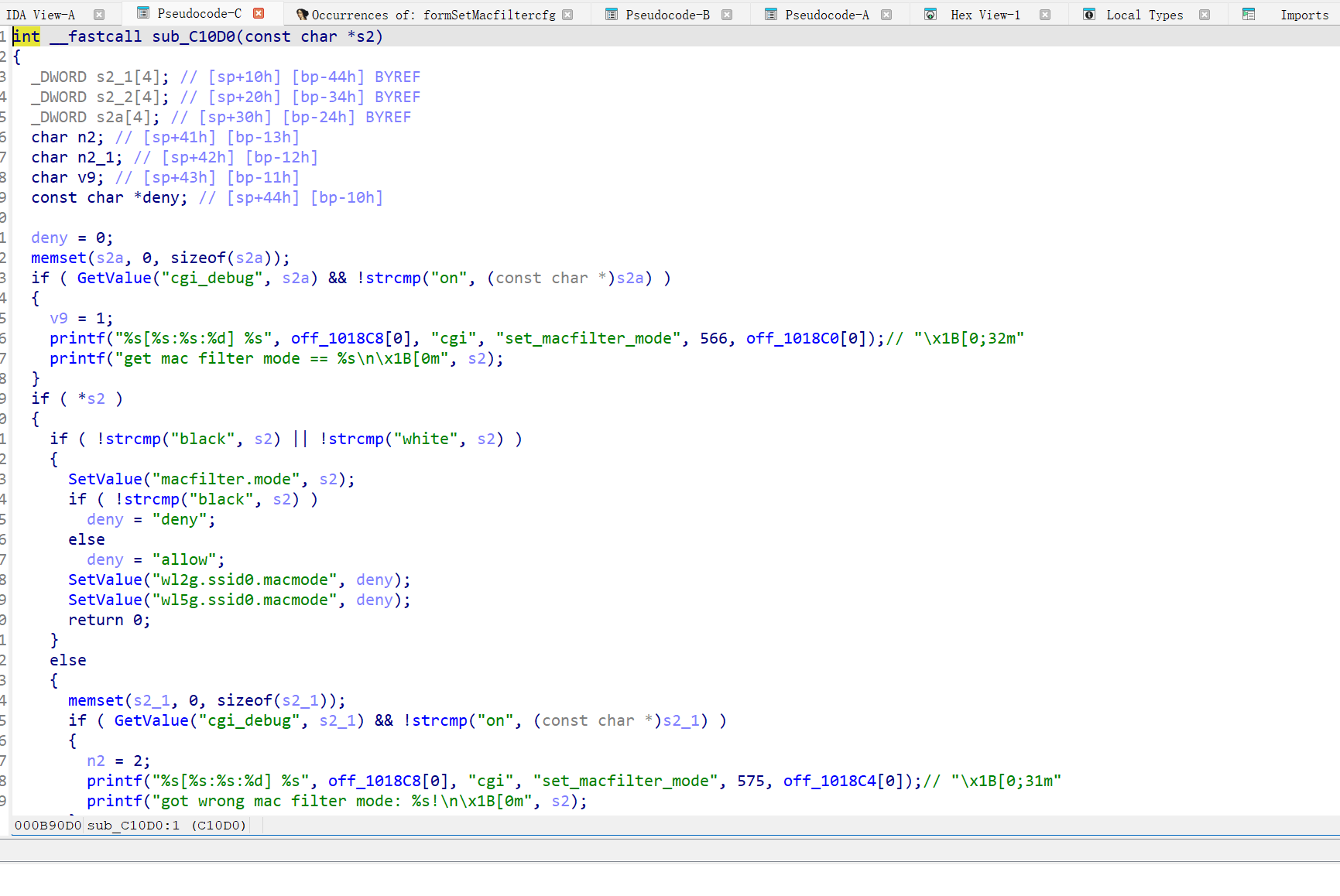
Task: Click the "get mac filter mode" format string
Action: pos(282,358)
